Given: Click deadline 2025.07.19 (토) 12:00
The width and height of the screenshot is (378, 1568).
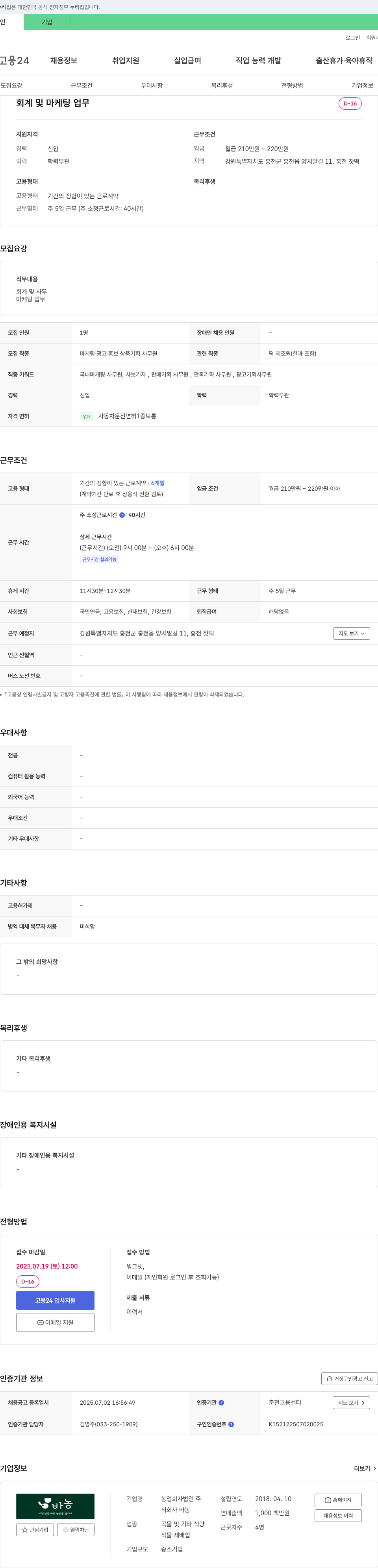Looking at the screenshot, I should pos(47,1266).
